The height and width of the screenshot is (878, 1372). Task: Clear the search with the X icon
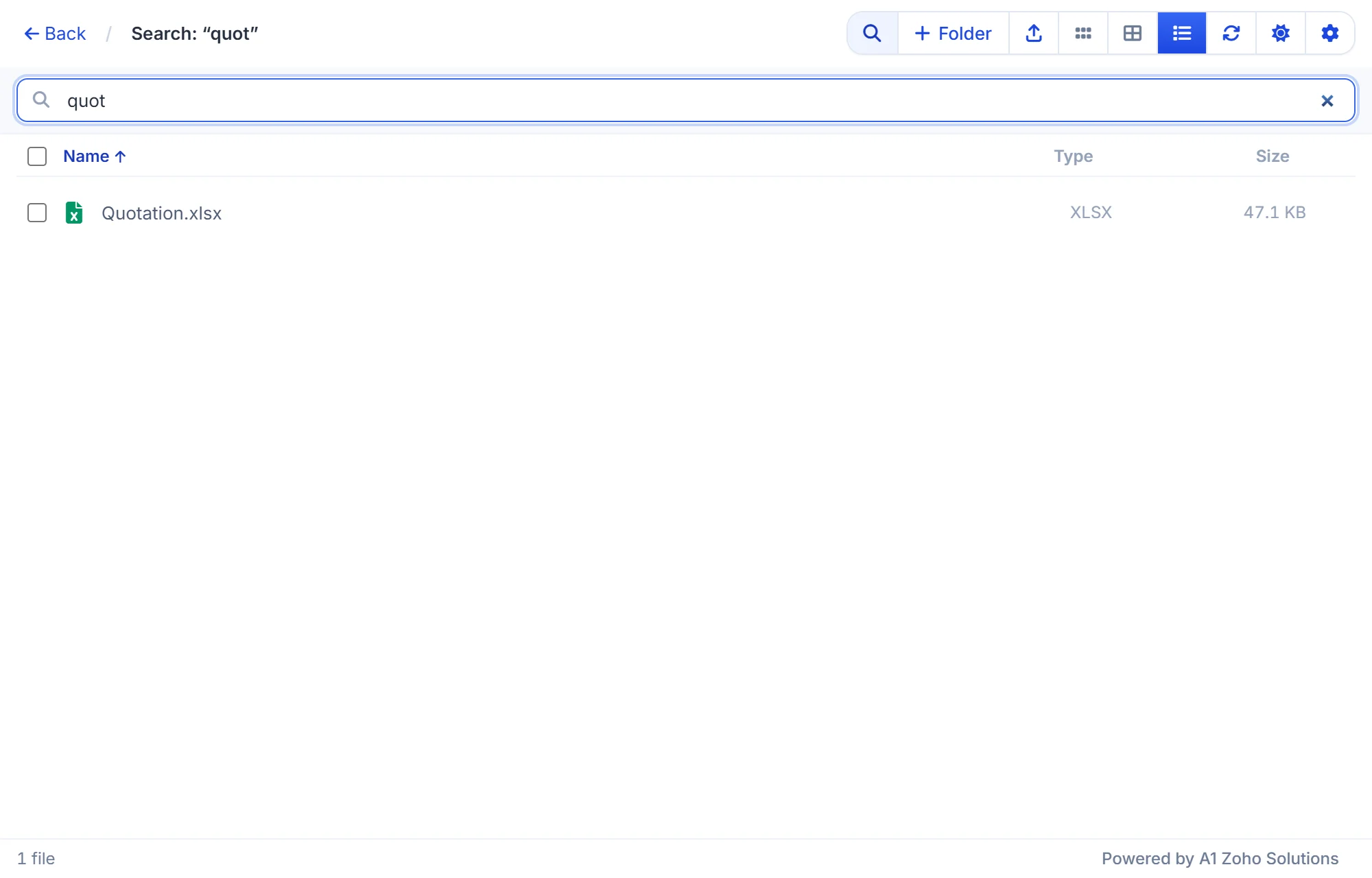pyautogui.click(x=1327, y=101)
